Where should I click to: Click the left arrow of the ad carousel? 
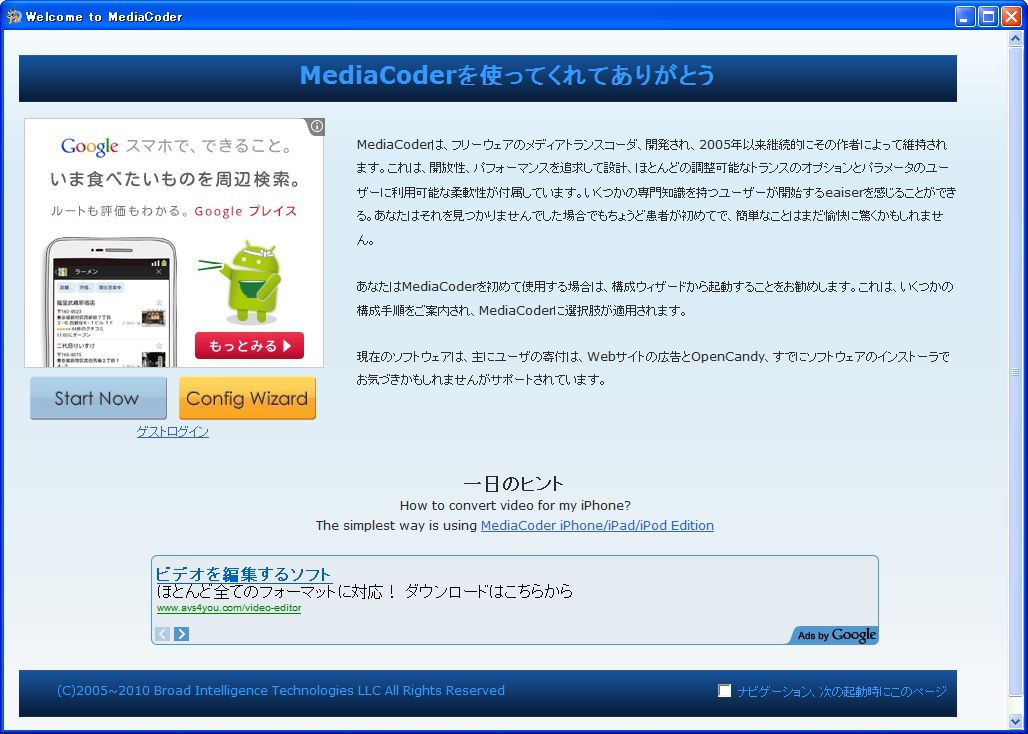pos(162,633)
